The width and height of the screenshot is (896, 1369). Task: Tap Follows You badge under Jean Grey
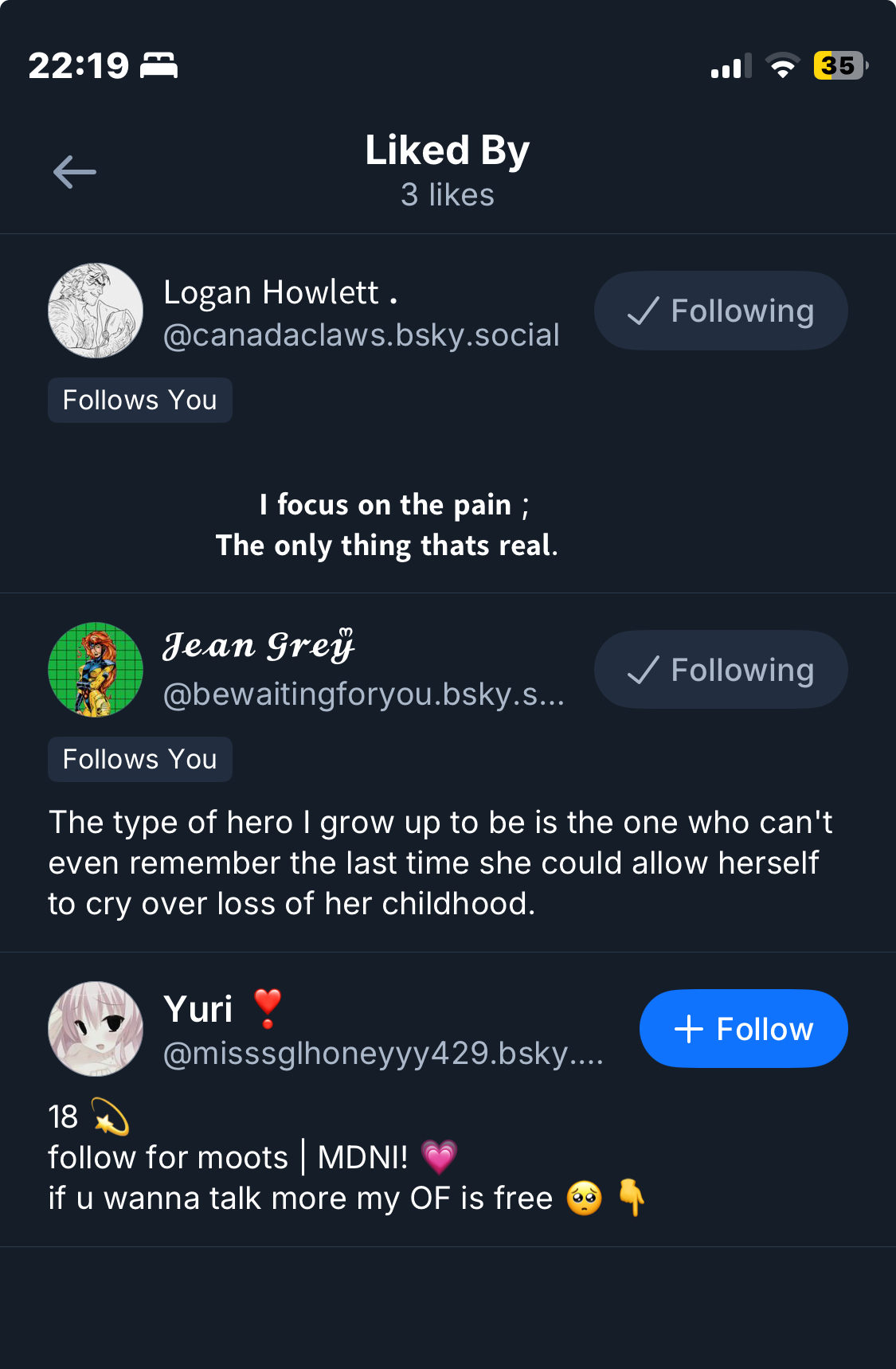[140, 759]
